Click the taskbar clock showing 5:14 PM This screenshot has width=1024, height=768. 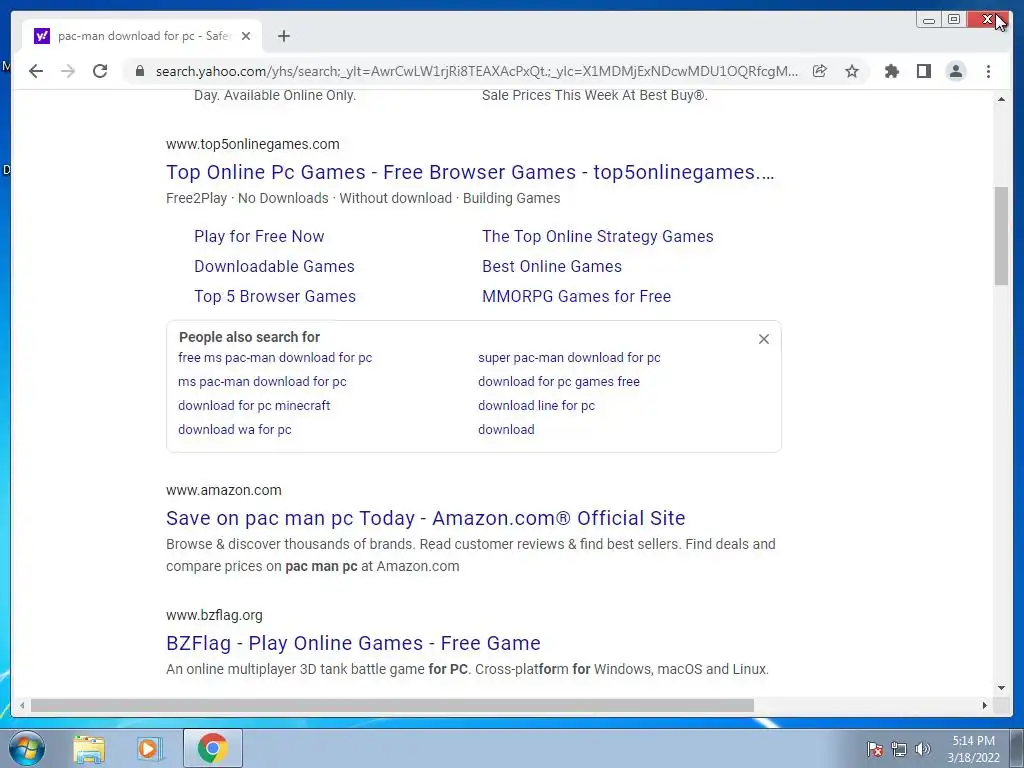[x=973, y=749]
